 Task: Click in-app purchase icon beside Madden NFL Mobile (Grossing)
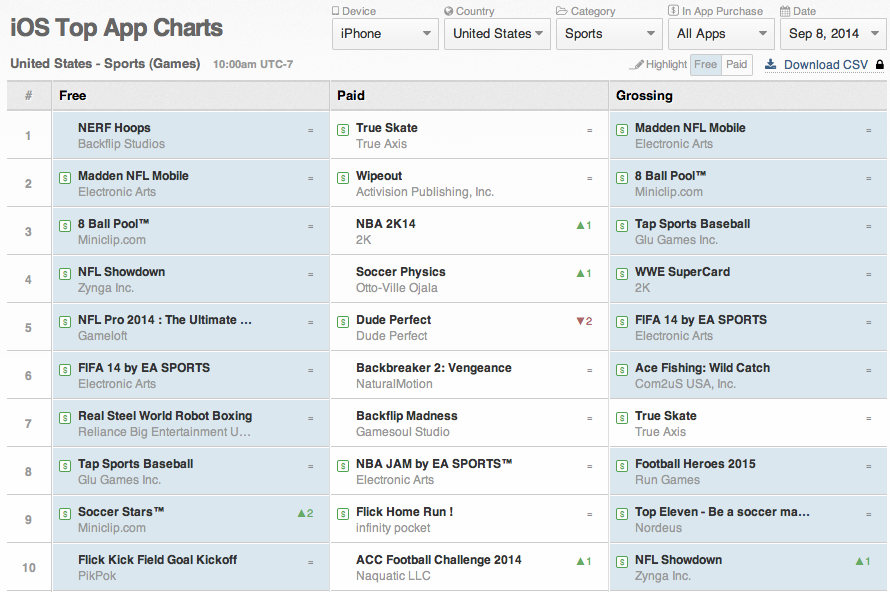pos(622,129)
